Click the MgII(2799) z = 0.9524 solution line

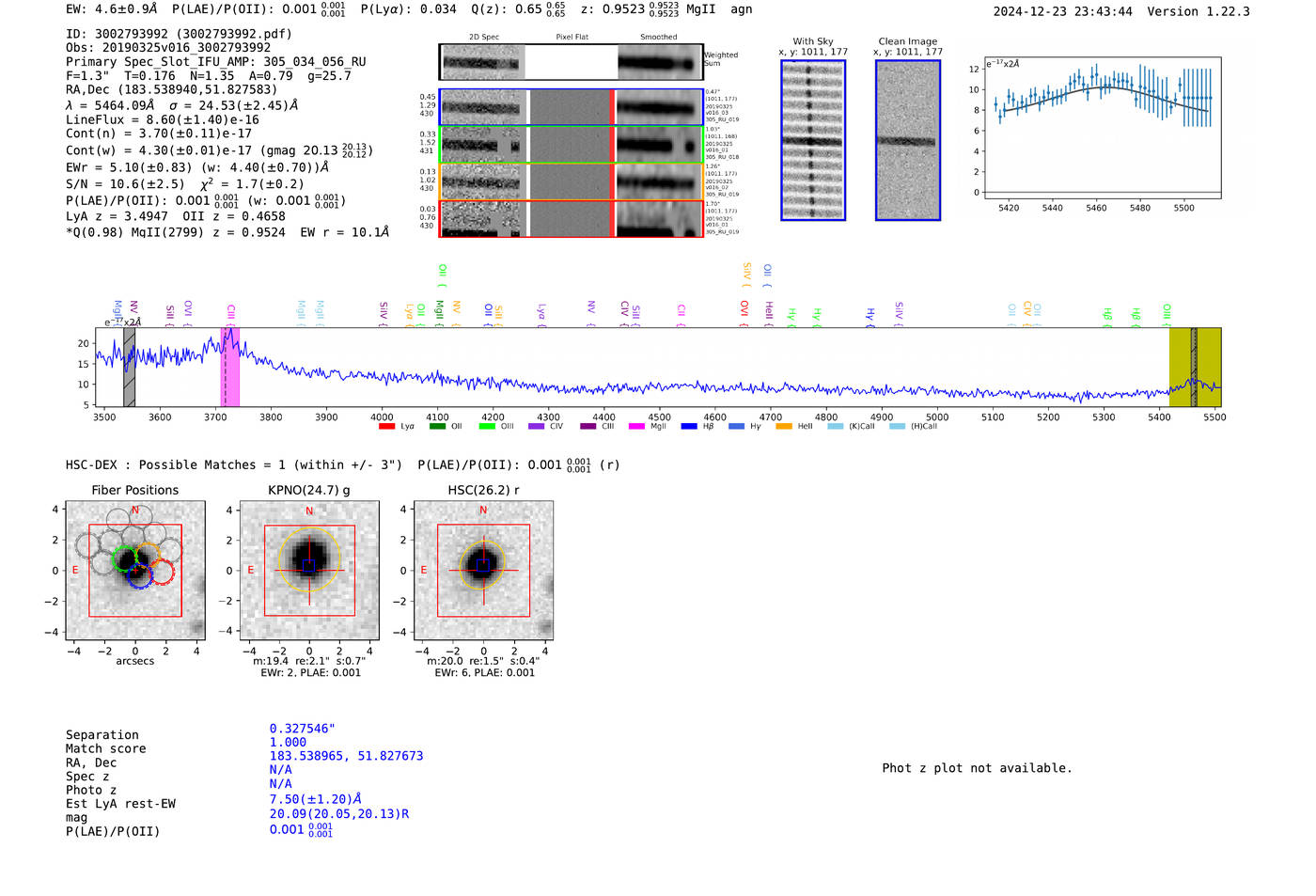(x=227, y=232)
